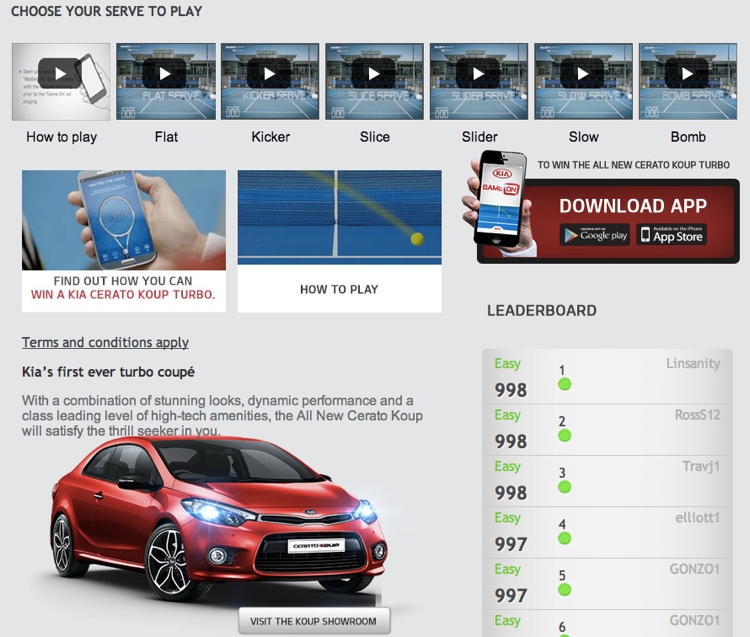
Task: Click the Slider label
Action: pos(479,137)
